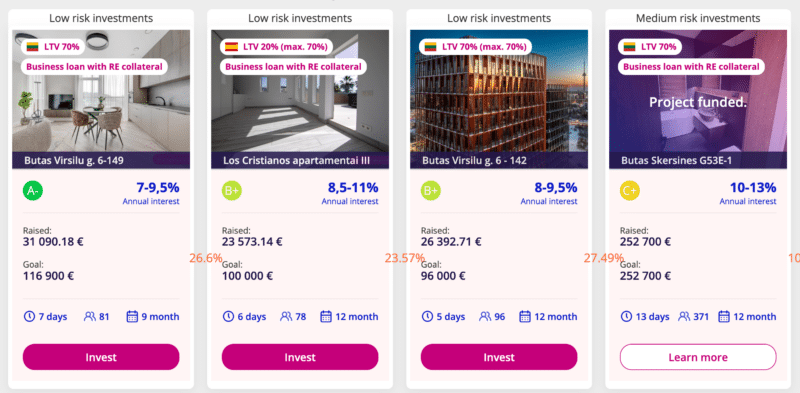Click the calendar icon on Butas Virsilu 6 - 142 card
Viewport: 800px width, 393px height.
point(525,316)
